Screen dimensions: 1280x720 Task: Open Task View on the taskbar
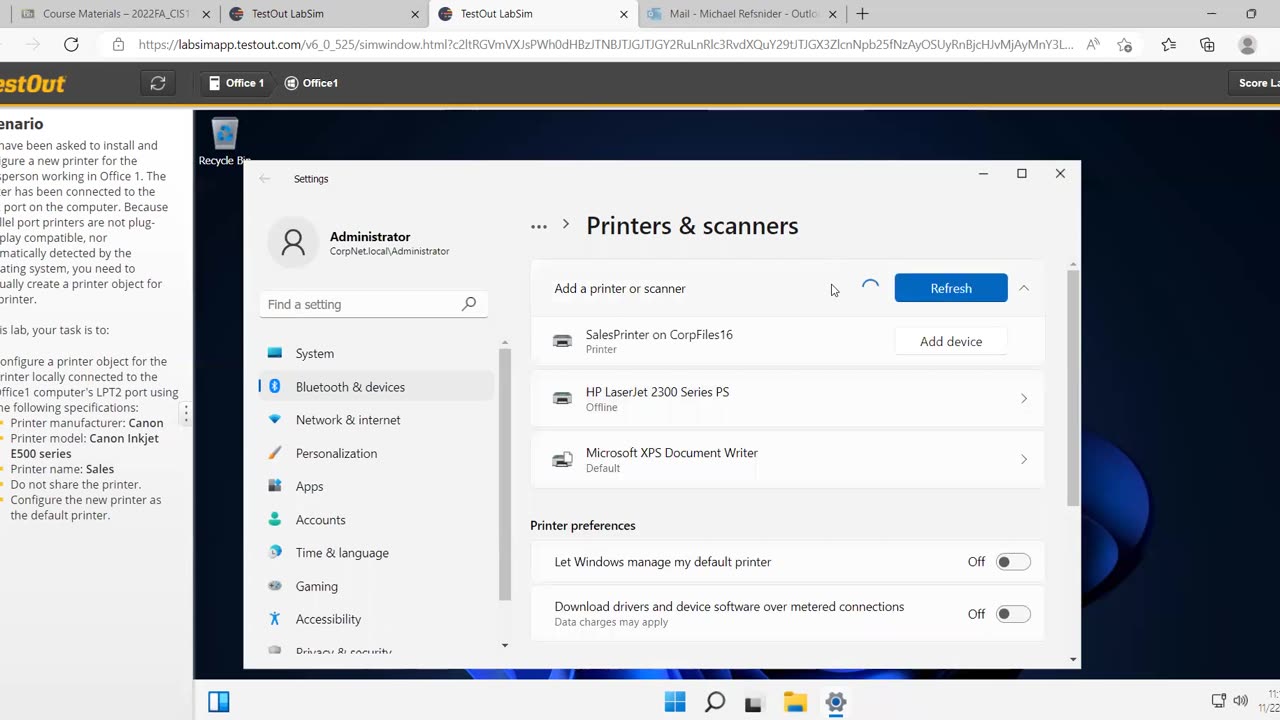(754, 702)
